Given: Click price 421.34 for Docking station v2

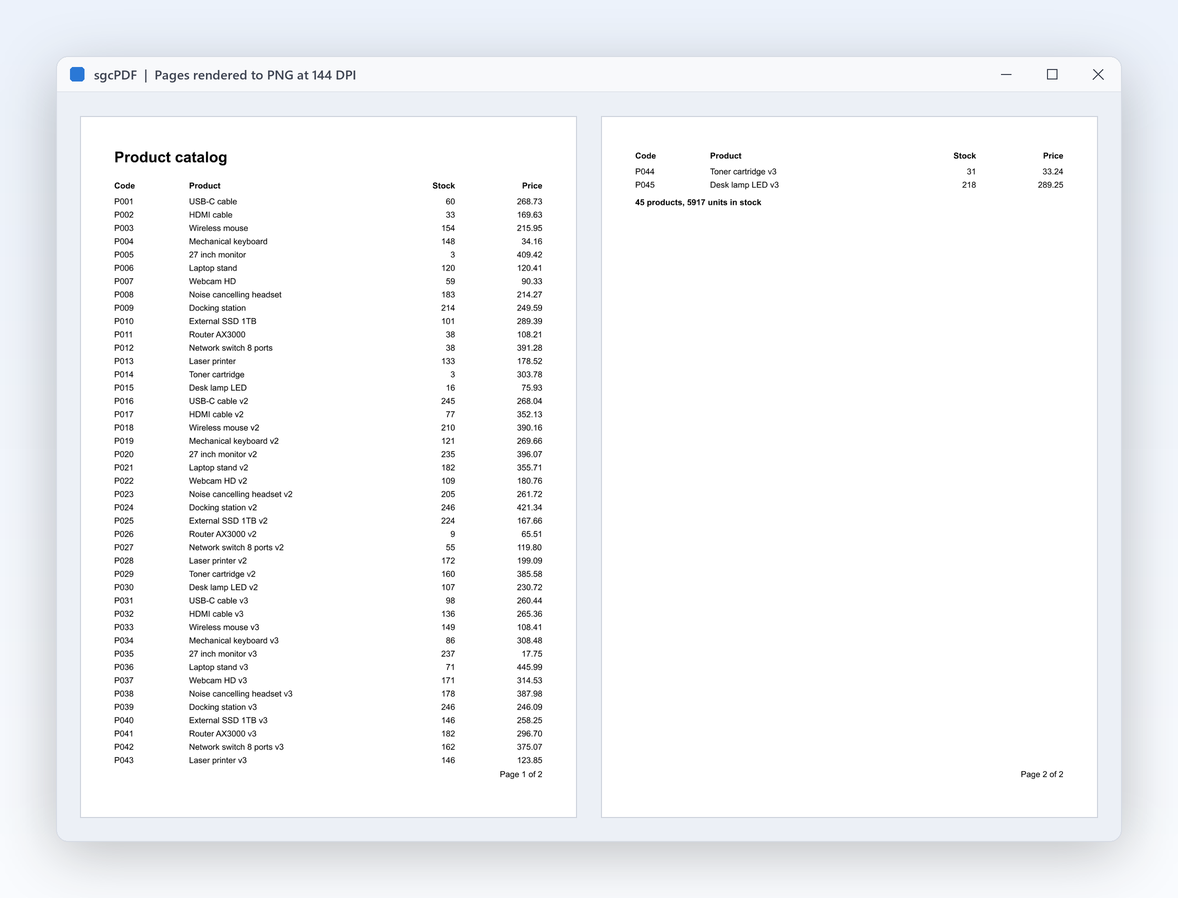Looking at the screenshot, I should point(530,508).
